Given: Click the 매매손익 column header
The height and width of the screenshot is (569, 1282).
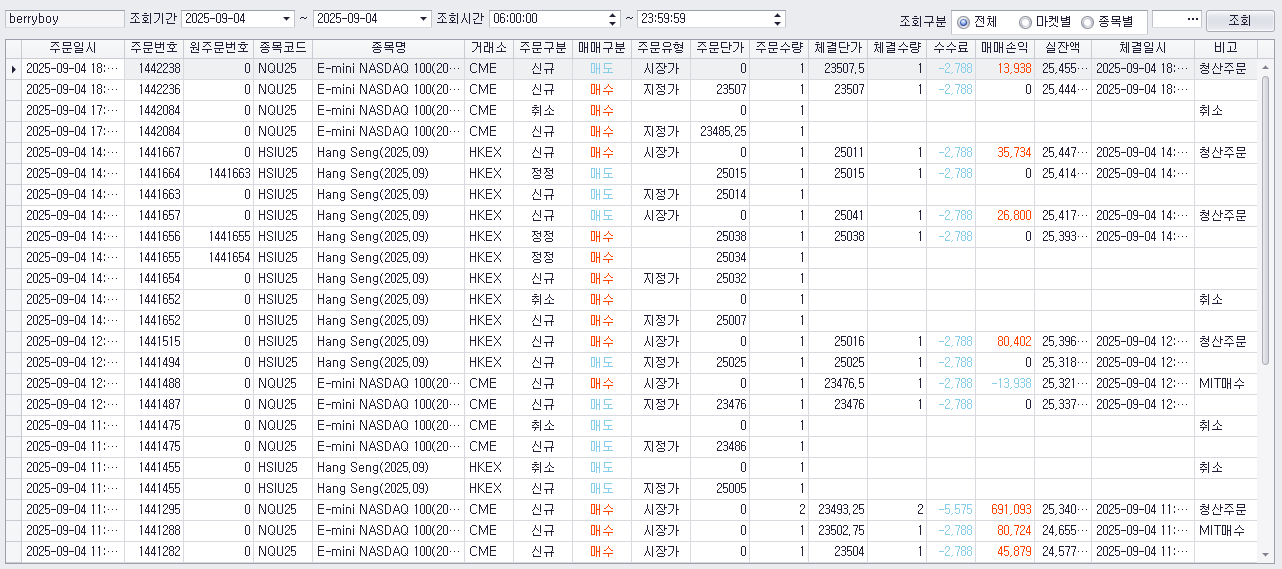Looking at the screenshot, I should click(1005, 48).
